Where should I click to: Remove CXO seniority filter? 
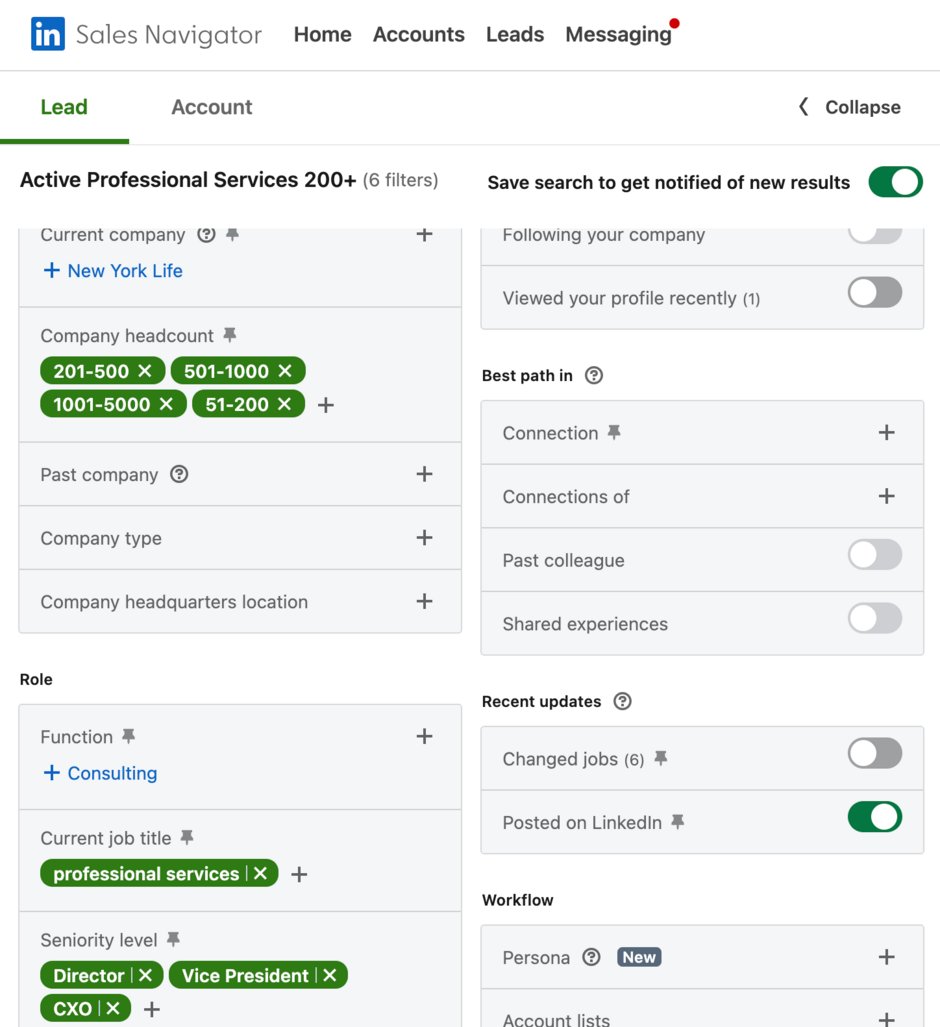click(113, 1009)
